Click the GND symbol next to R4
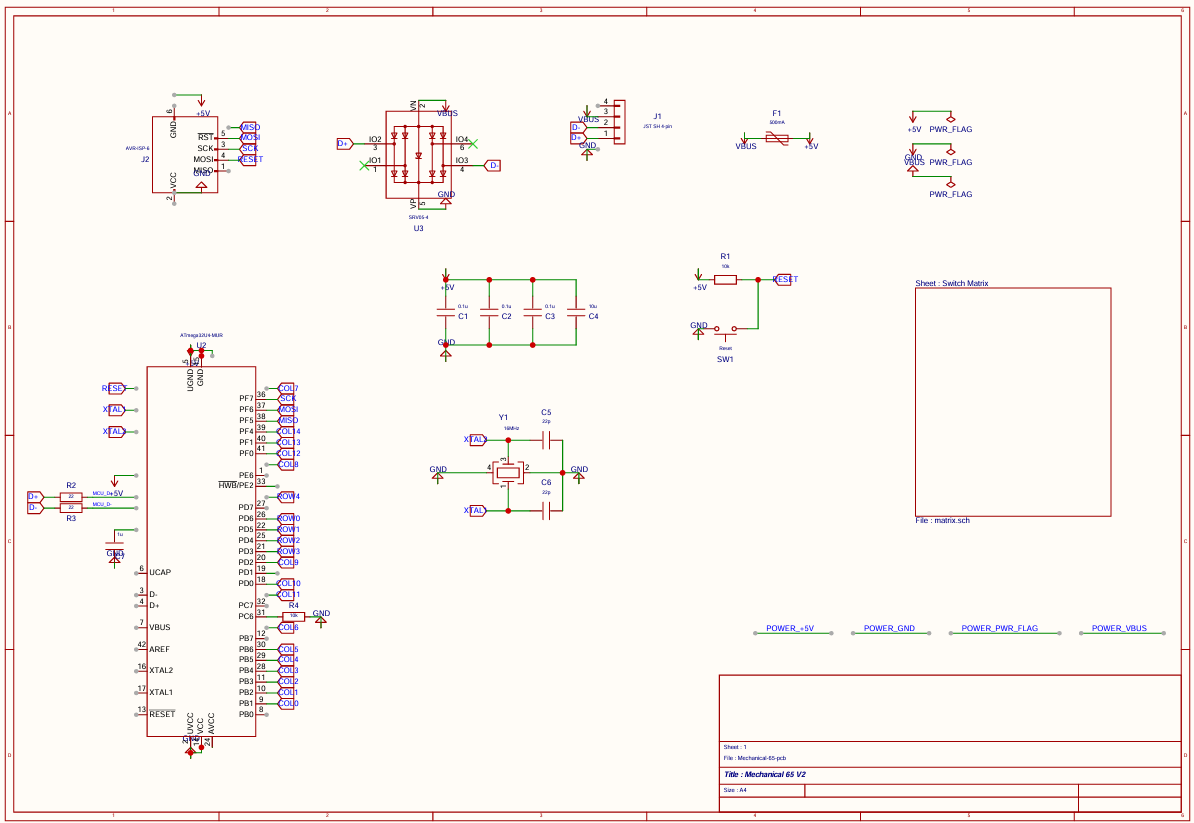Screen dimensions: 1194x823 point(321,618)
